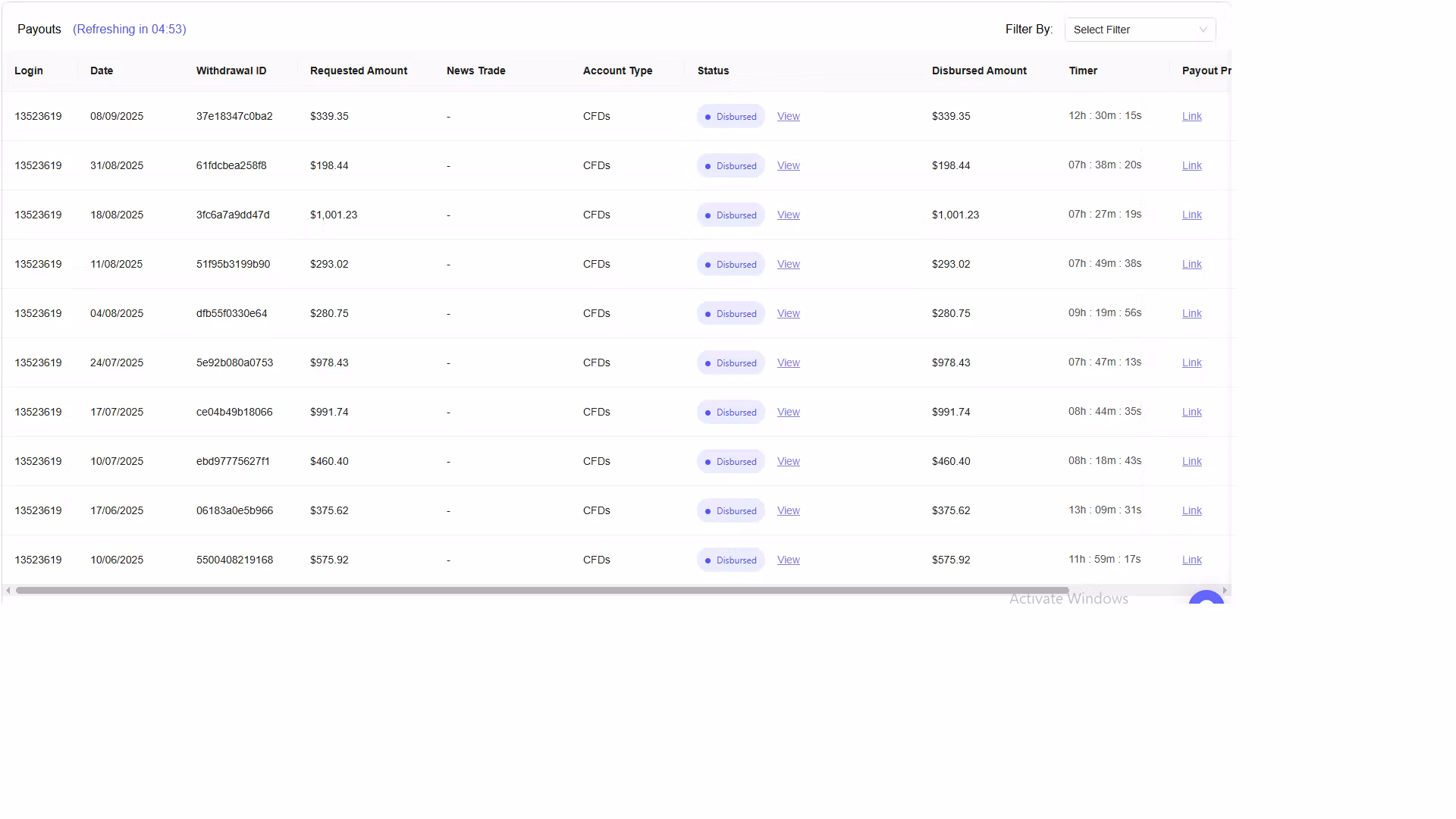Image resolution: width=1456 pixels, height=819 pixels.
Task: Click the Date column header
Action: click(x=102, y=71)
